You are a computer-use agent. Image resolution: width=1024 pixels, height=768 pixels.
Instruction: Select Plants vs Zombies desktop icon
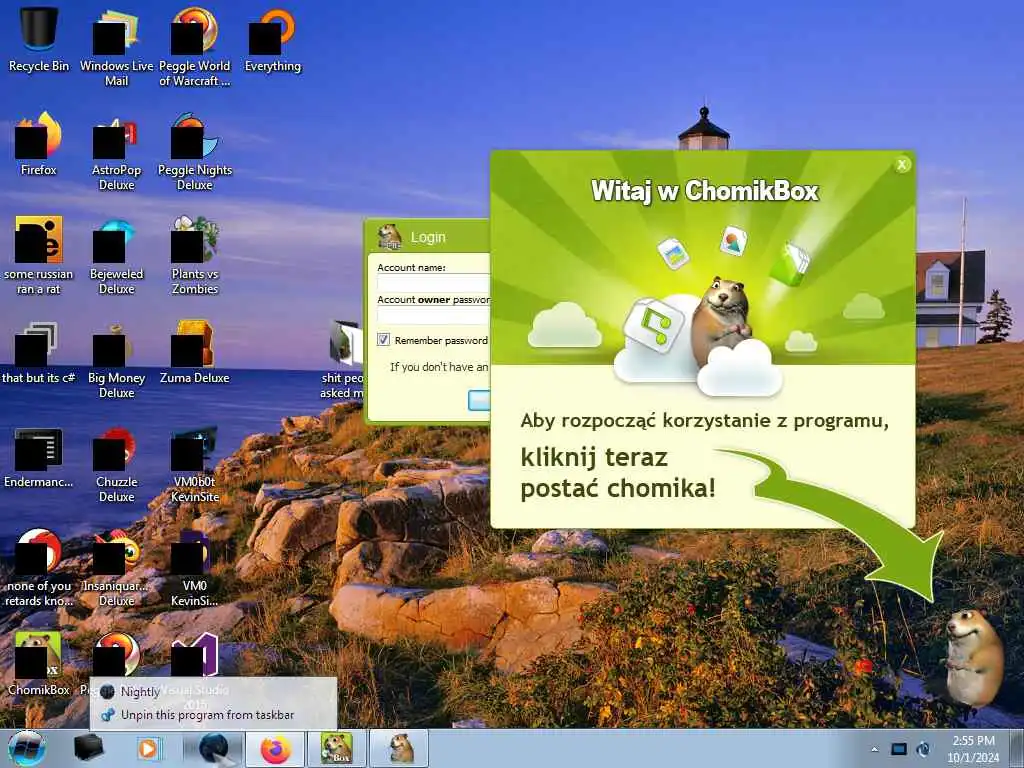(x=195, y=255)
